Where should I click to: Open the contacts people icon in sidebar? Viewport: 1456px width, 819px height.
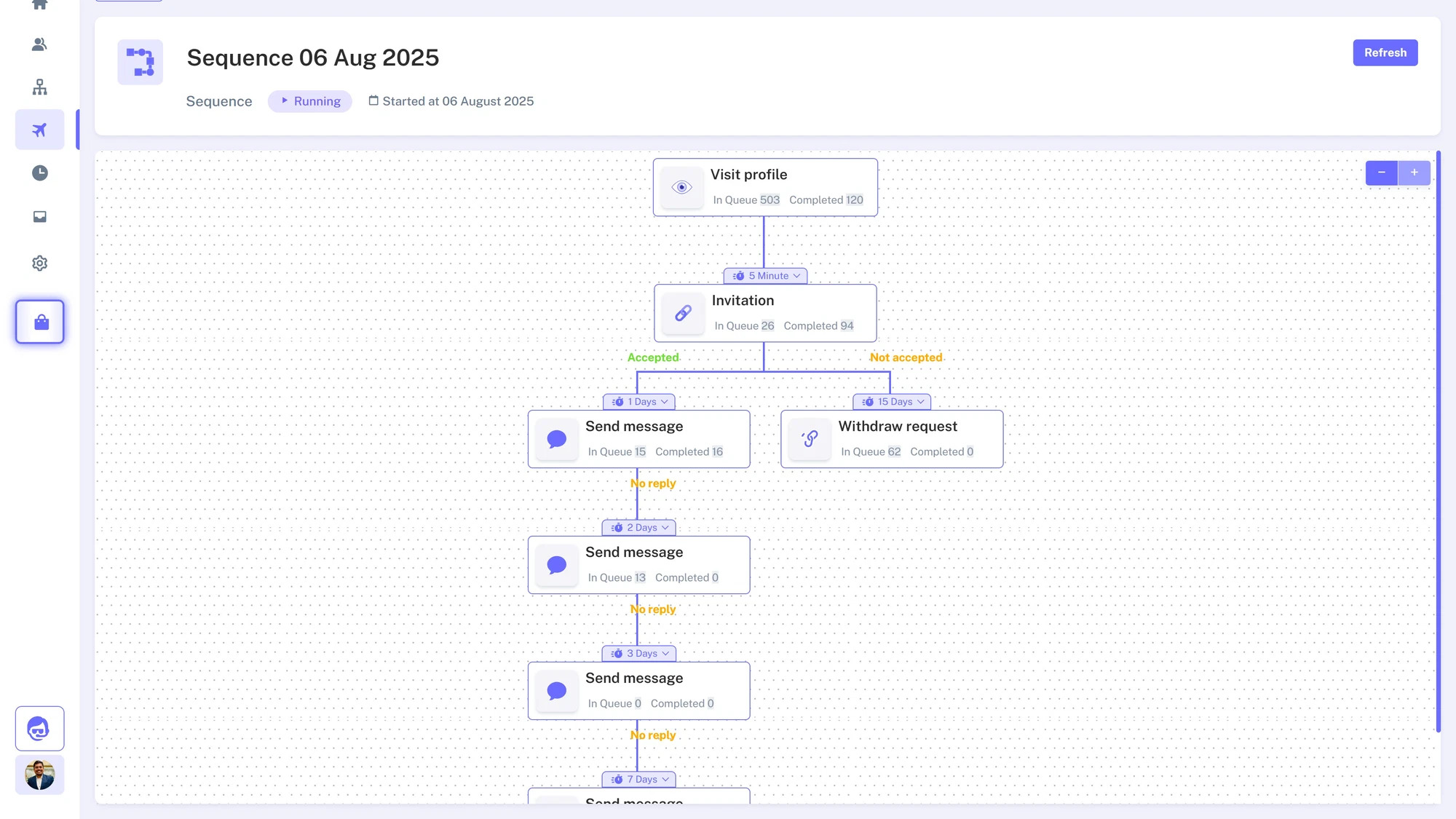pyautogui.click(x=39, y=44)
